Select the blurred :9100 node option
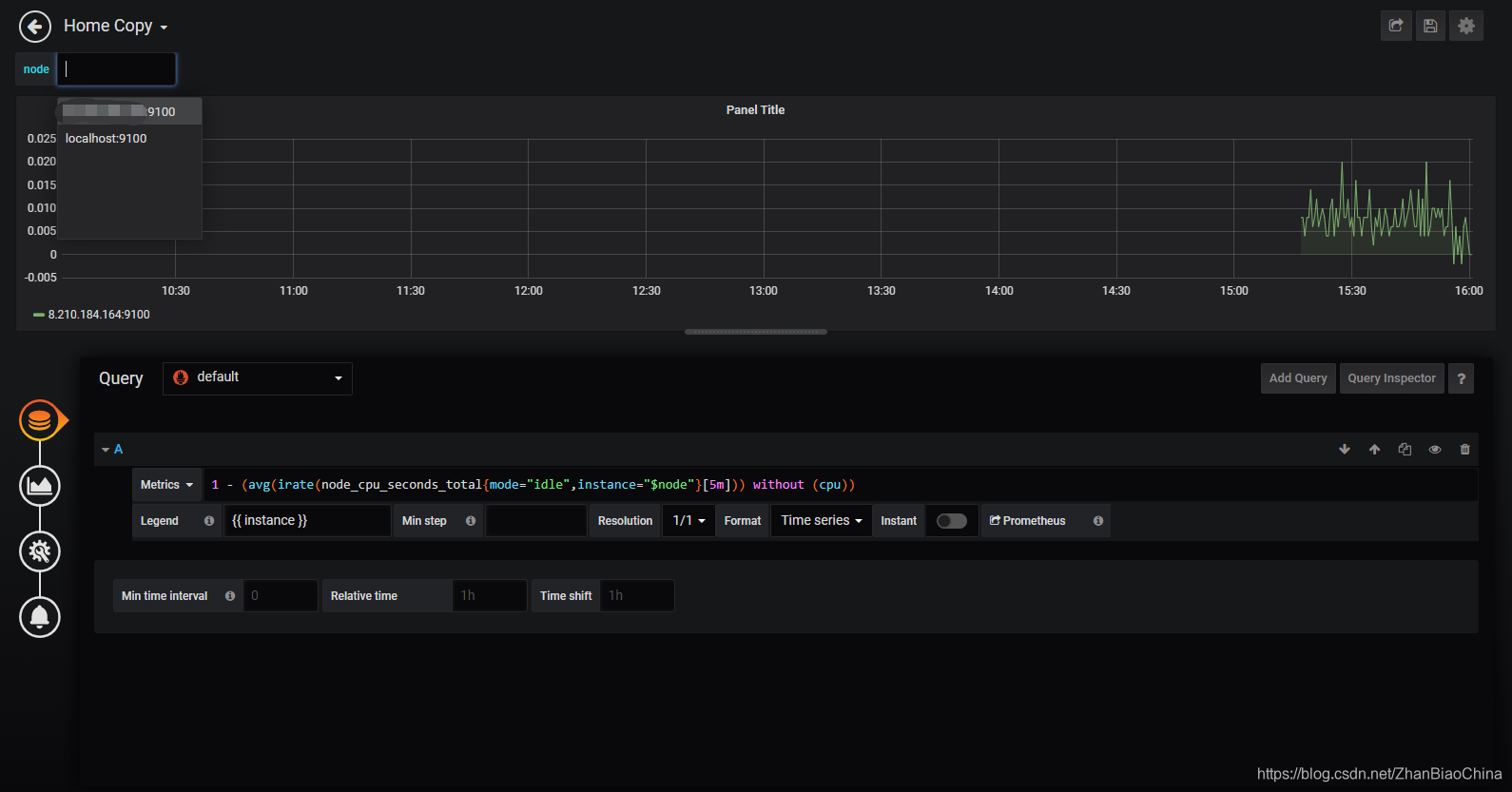Viewport: 1512px width, 792px height. [x=129, y=111]
